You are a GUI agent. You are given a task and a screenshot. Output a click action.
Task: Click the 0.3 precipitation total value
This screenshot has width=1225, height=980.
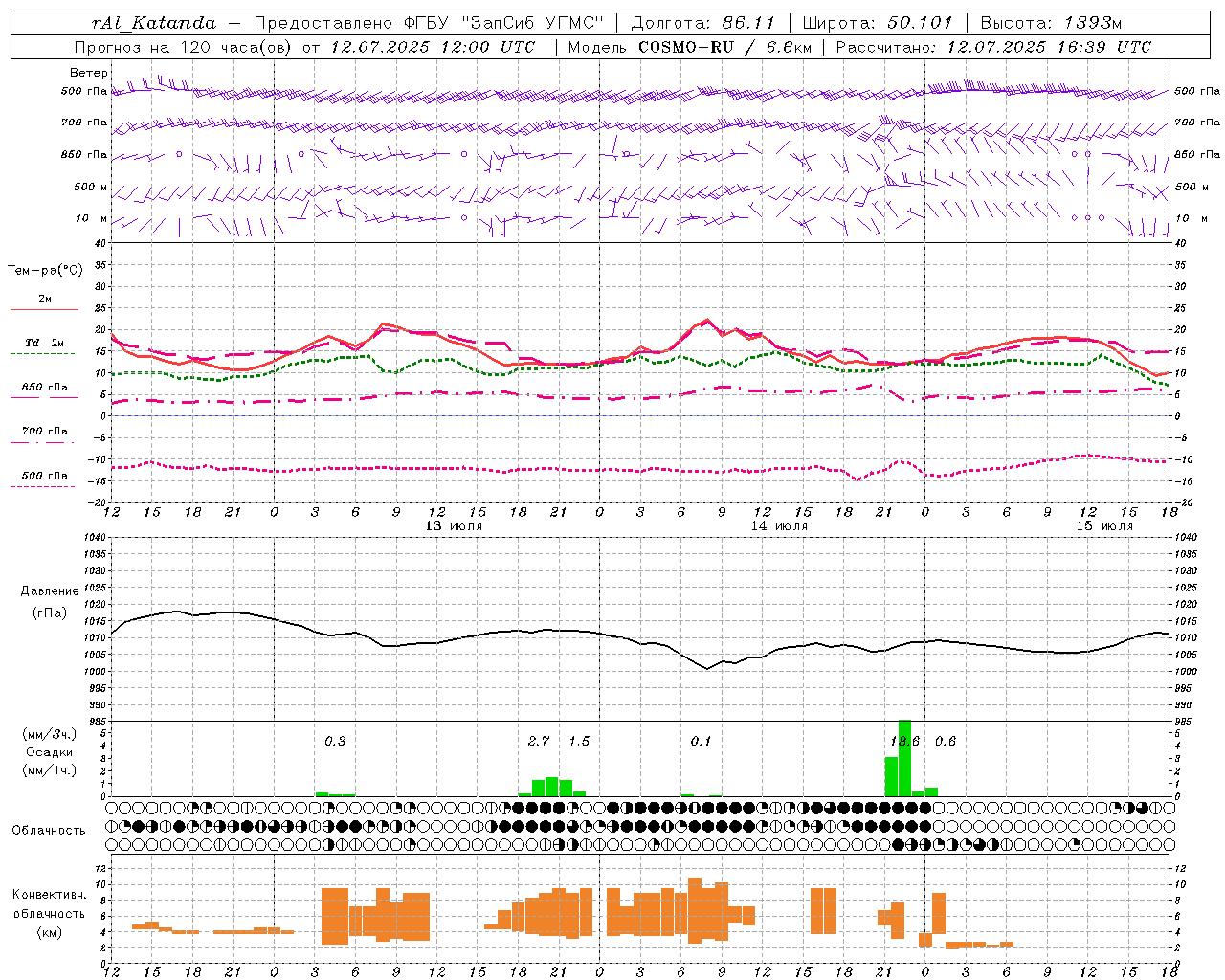pos(335,742)
